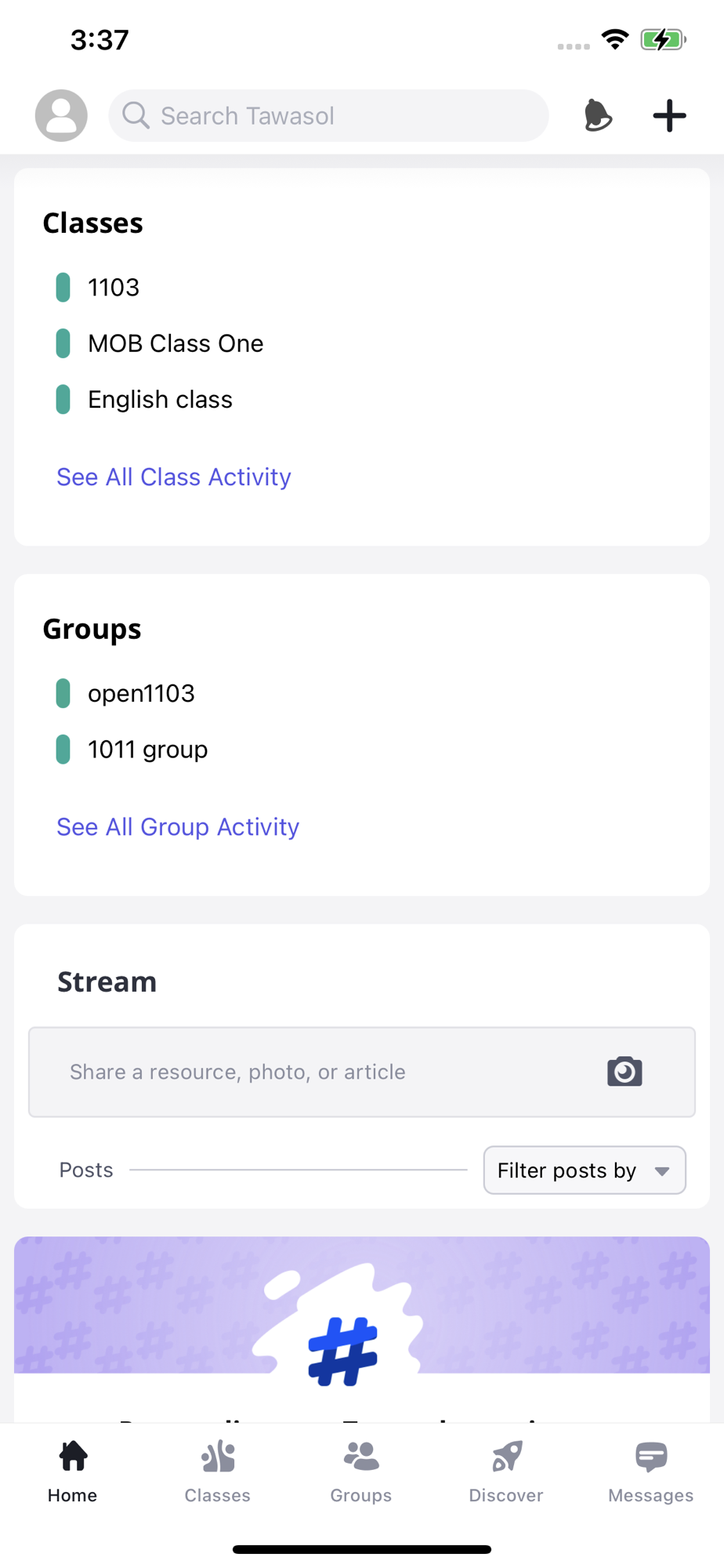Open the Messages chat tab
The width and height of the screenshot is (724, 1568).
pyautogui.click(x=651, y=1472)
